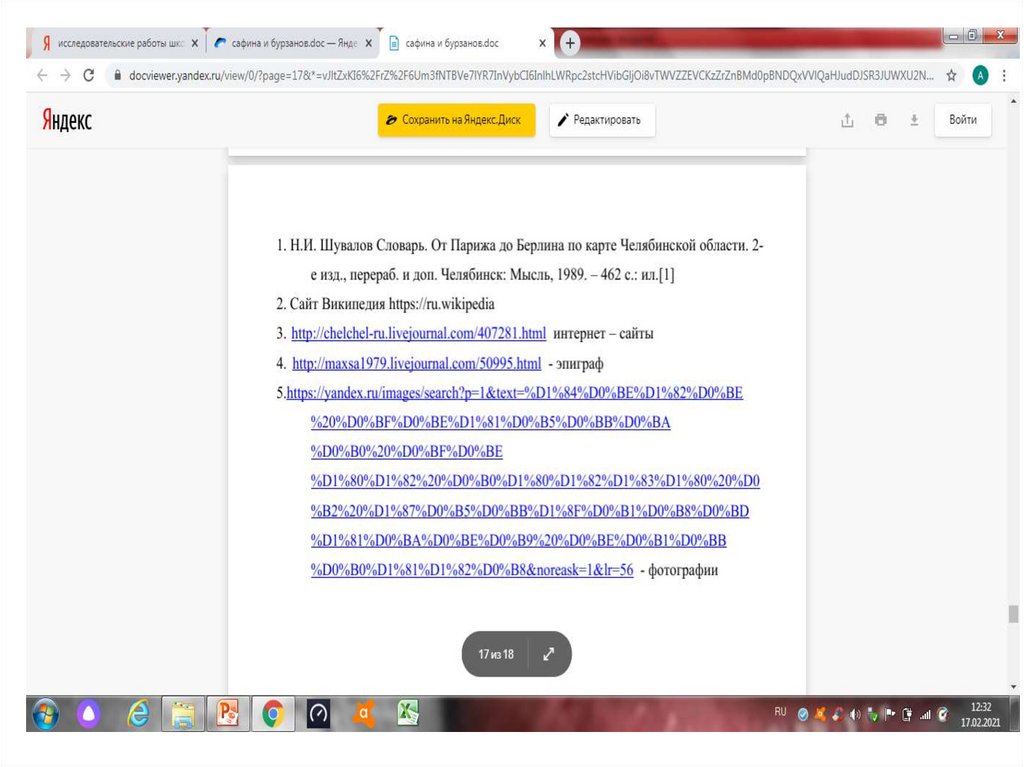Click the Яндекс logo
The image size is (1024, 767).
(x=67, y=120)
